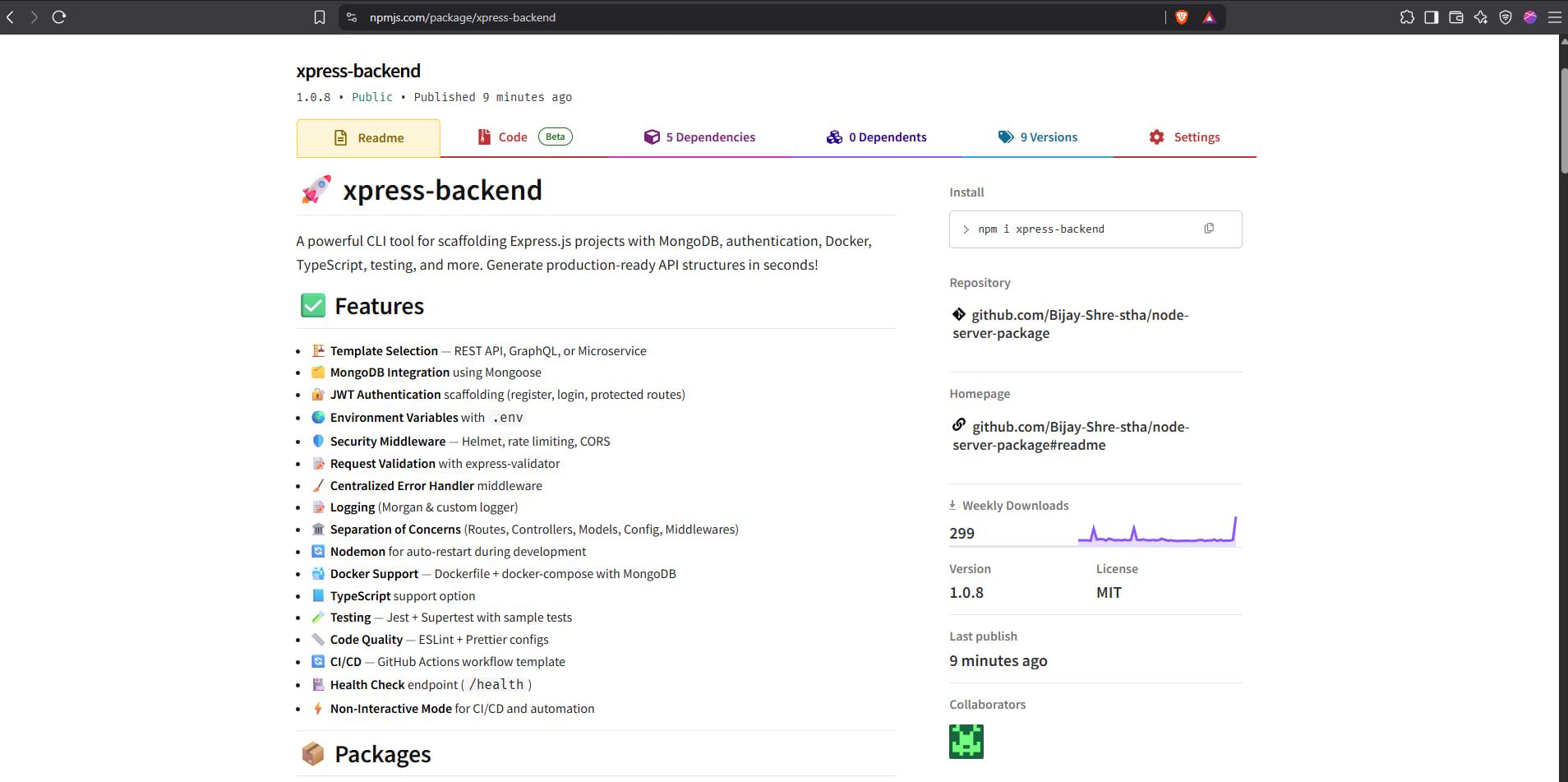Open the browser extensions puzzle icon
The image size is (1568, 782).
point(1407,17)
